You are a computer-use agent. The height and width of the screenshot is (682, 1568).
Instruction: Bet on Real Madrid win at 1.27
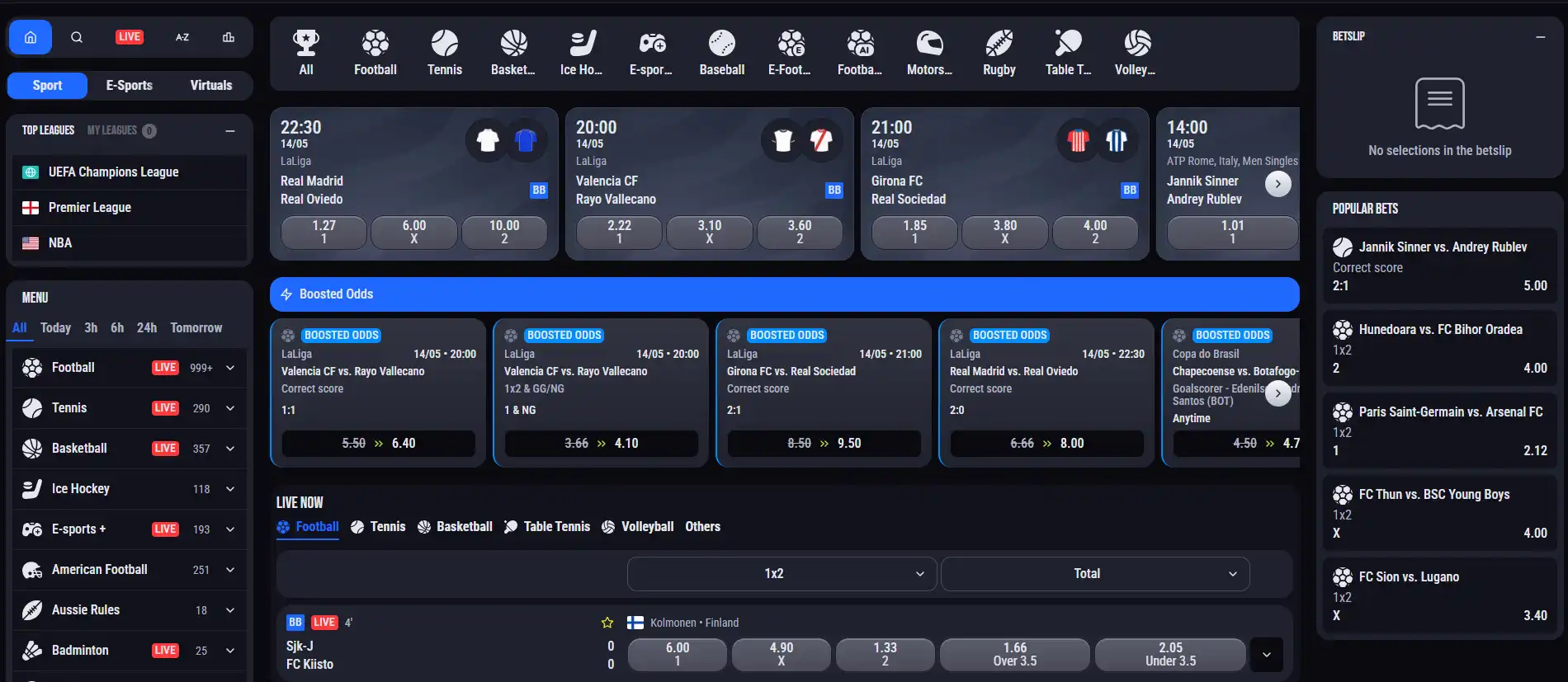324,233
